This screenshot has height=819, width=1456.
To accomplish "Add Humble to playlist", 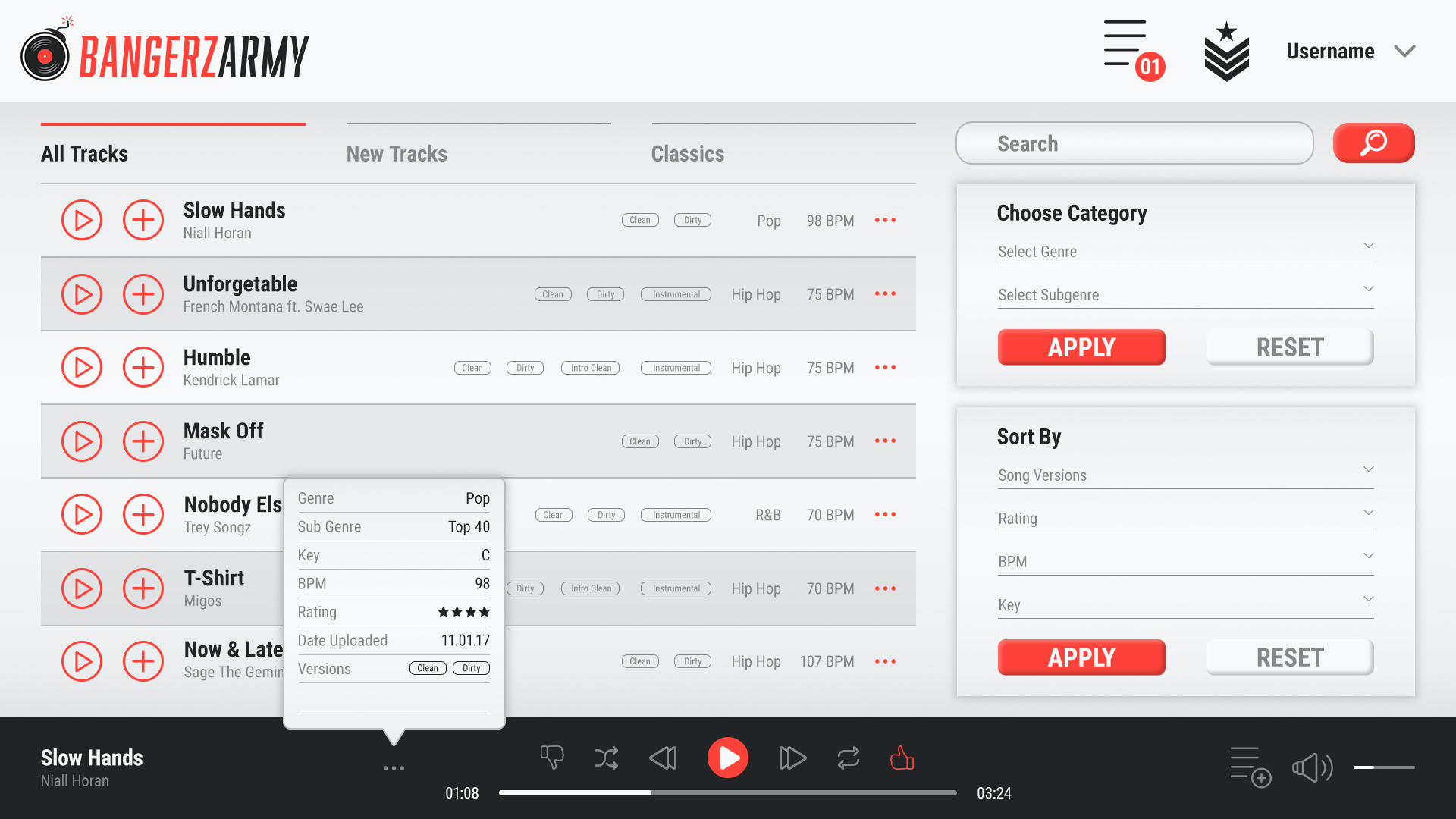I will 143,367.
